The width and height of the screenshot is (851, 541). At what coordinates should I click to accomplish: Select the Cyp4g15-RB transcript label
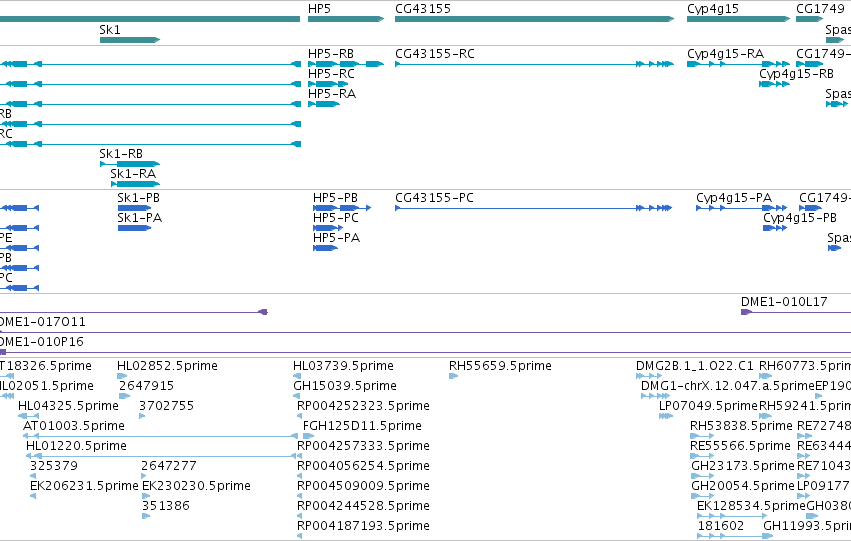click(x=796, y=74)
